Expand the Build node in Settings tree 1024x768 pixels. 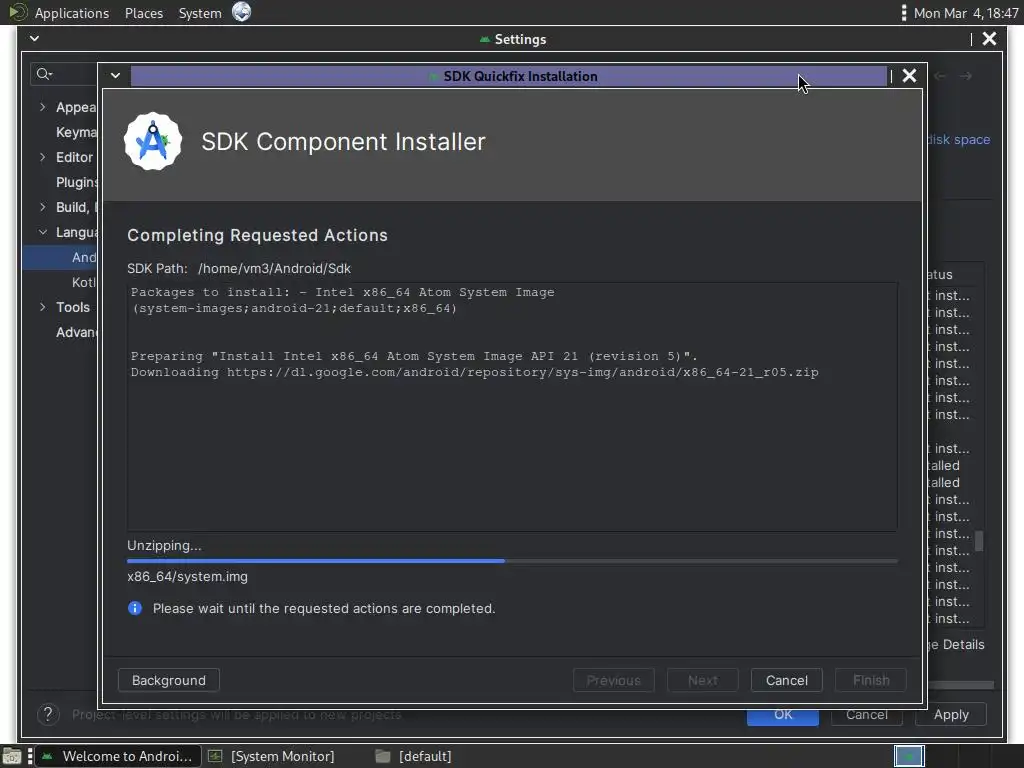pos(42,207)
